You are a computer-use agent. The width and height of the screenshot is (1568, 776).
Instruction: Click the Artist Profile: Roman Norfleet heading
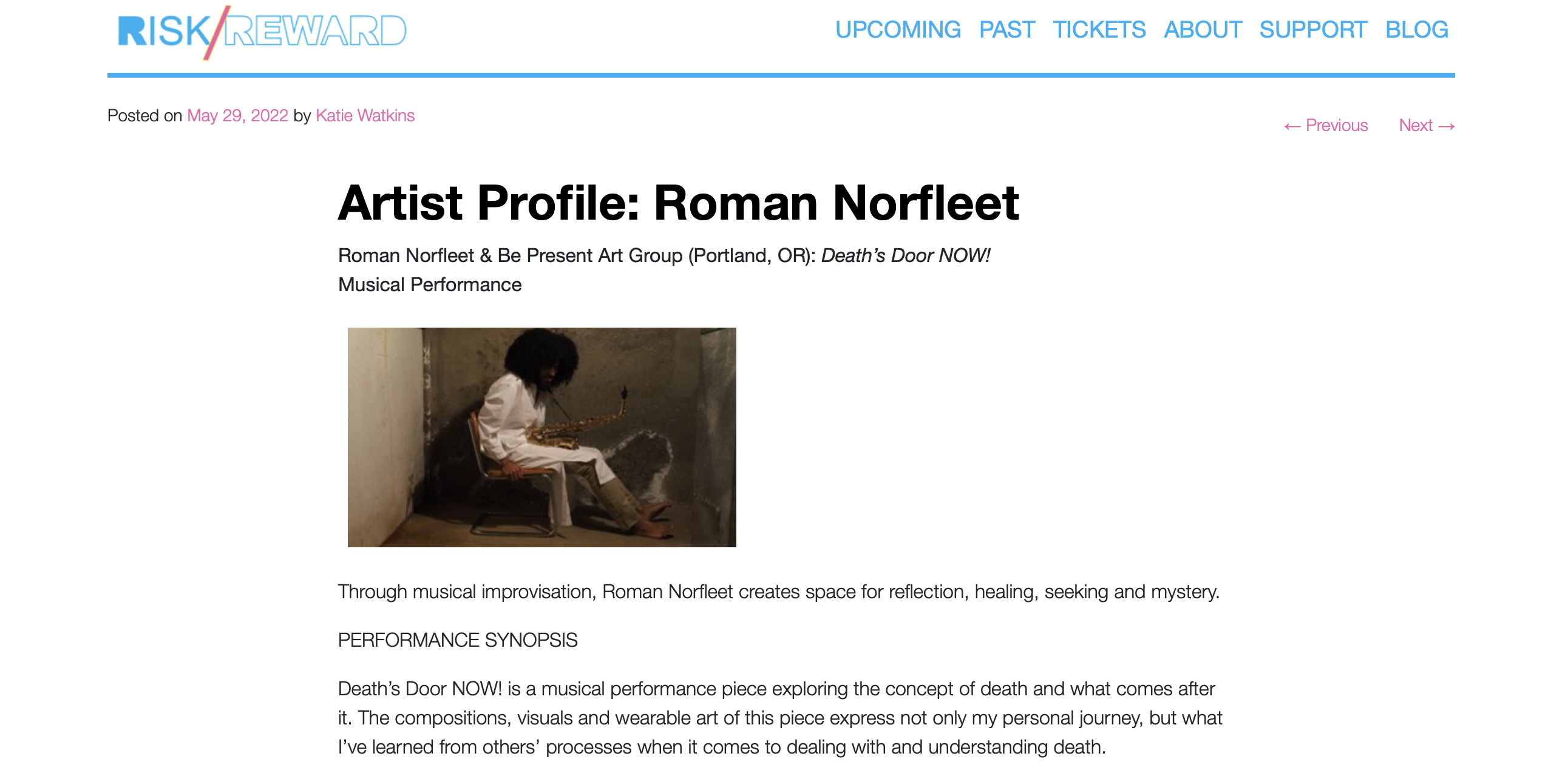pos(678,203)
